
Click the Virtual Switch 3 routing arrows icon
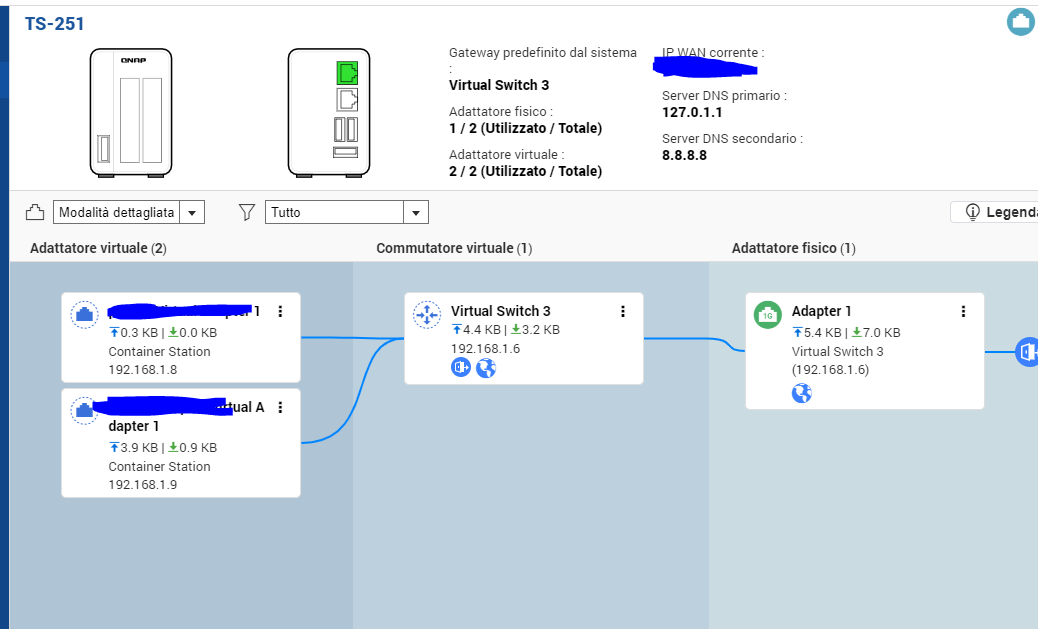point(427,315)
